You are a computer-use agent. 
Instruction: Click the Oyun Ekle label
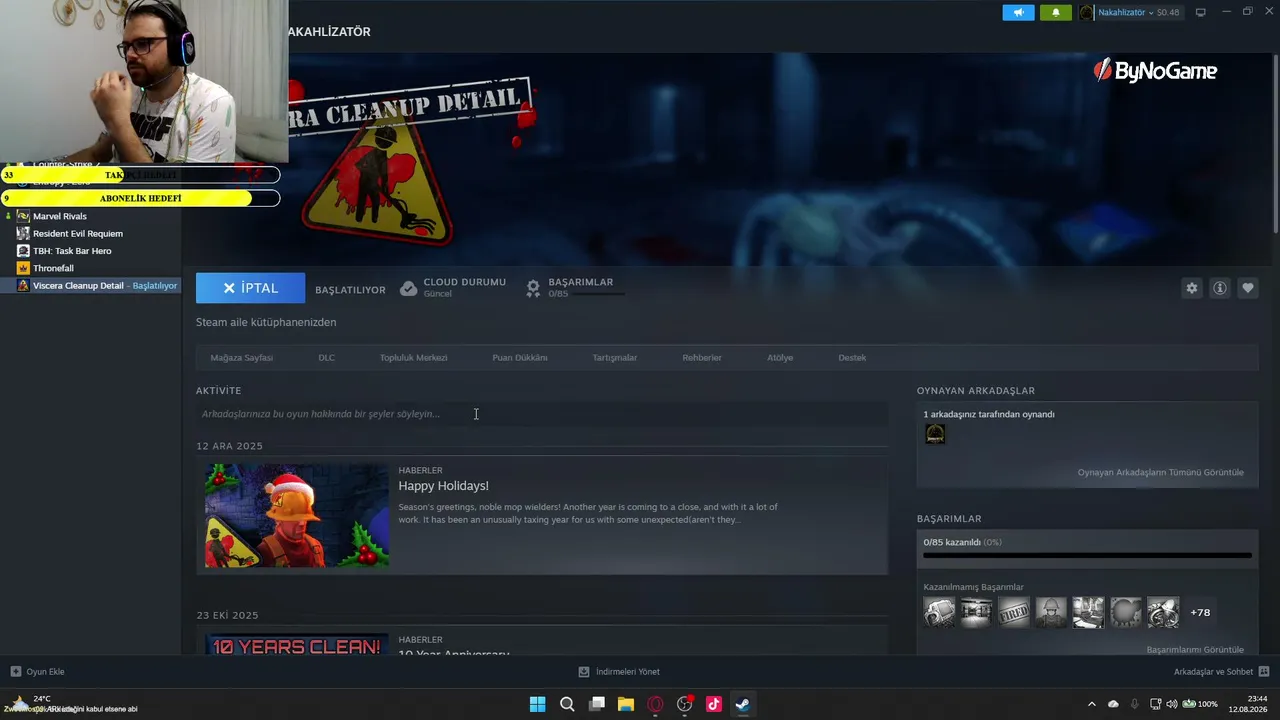tap(45, 672)
